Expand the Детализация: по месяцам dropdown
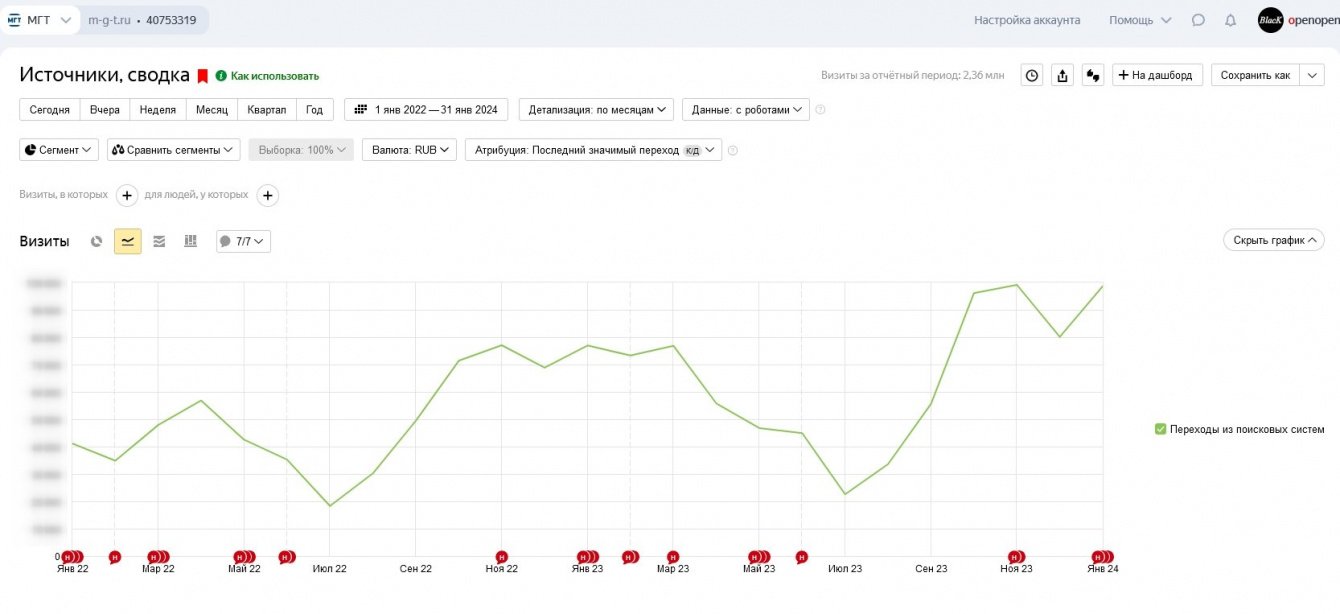Image resolution: width=1340 pixels, height=614 pixels. click(596, 109)
